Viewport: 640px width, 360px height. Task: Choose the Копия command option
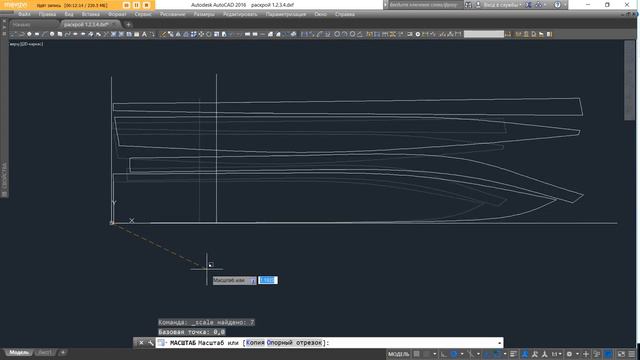point(255,343)
